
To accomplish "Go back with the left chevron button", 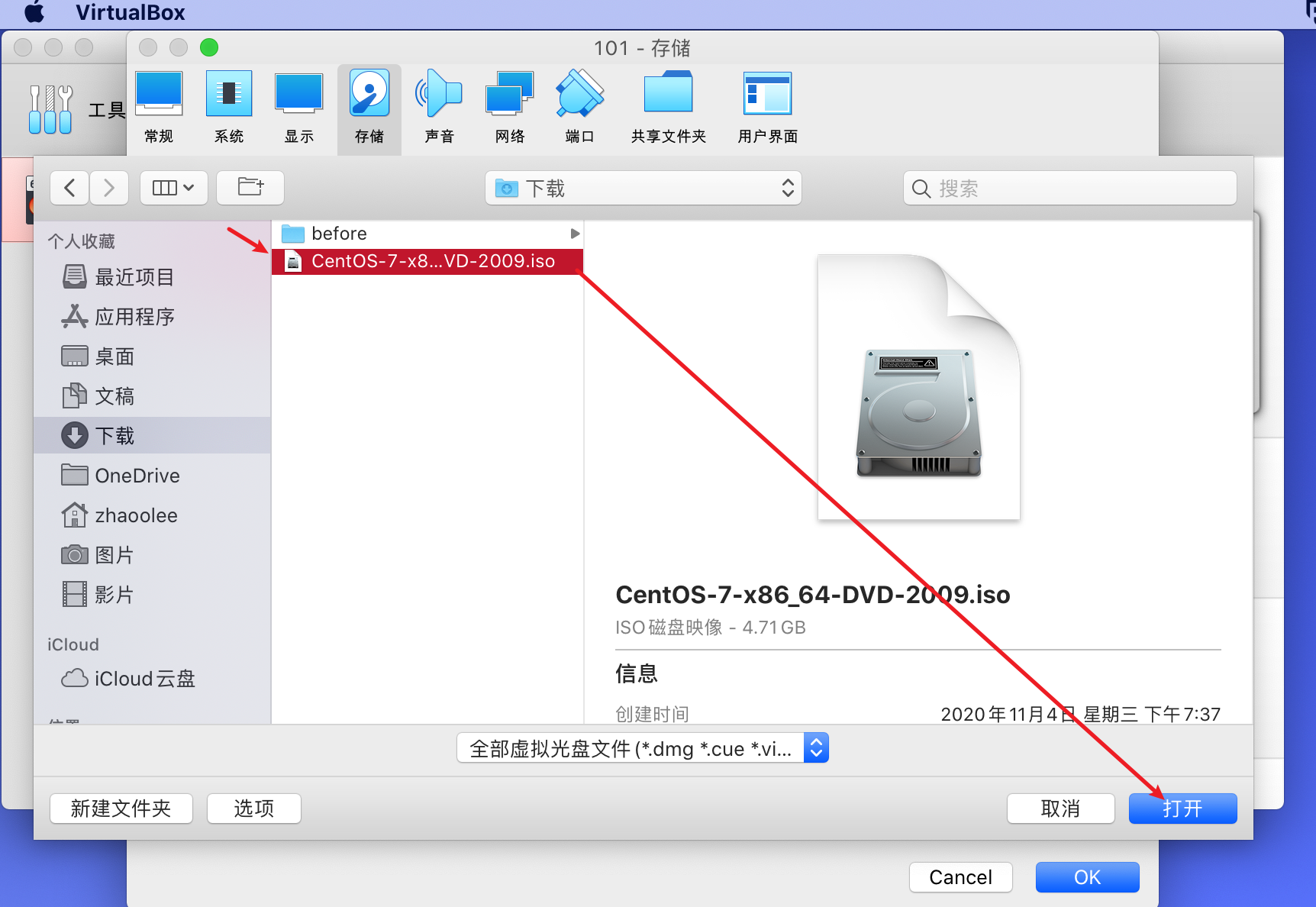I will 69,188.
